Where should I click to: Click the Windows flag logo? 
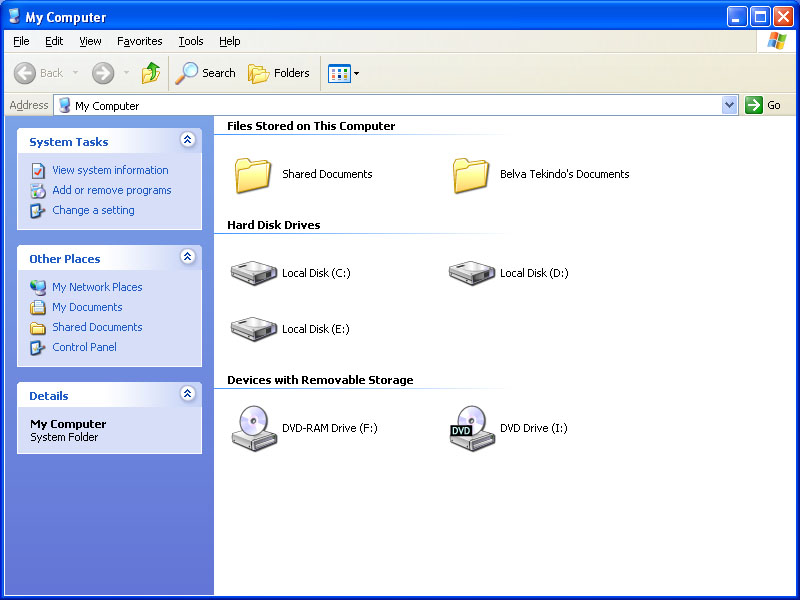pyautogui.click(x=777, y=41)
